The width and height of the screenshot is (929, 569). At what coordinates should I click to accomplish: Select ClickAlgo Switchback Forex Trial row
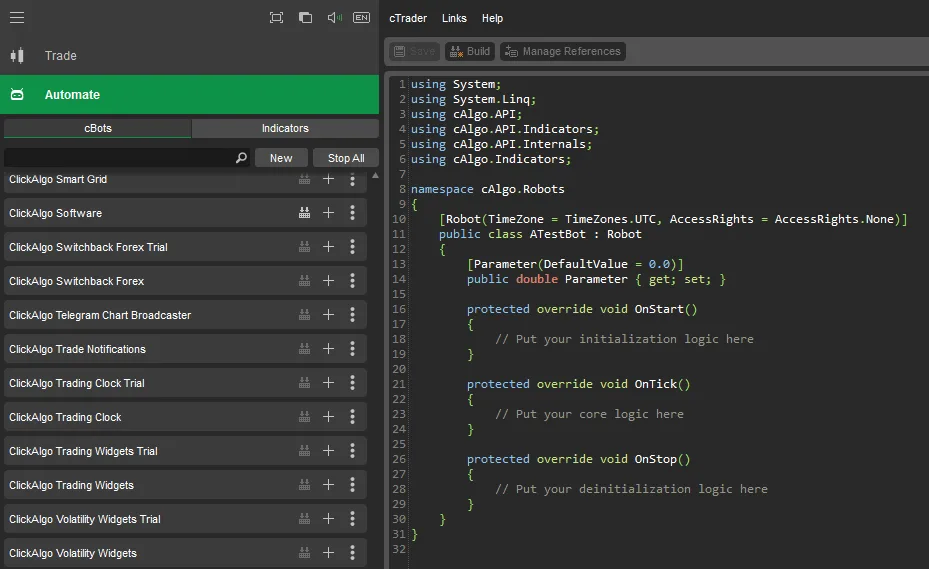185,247
